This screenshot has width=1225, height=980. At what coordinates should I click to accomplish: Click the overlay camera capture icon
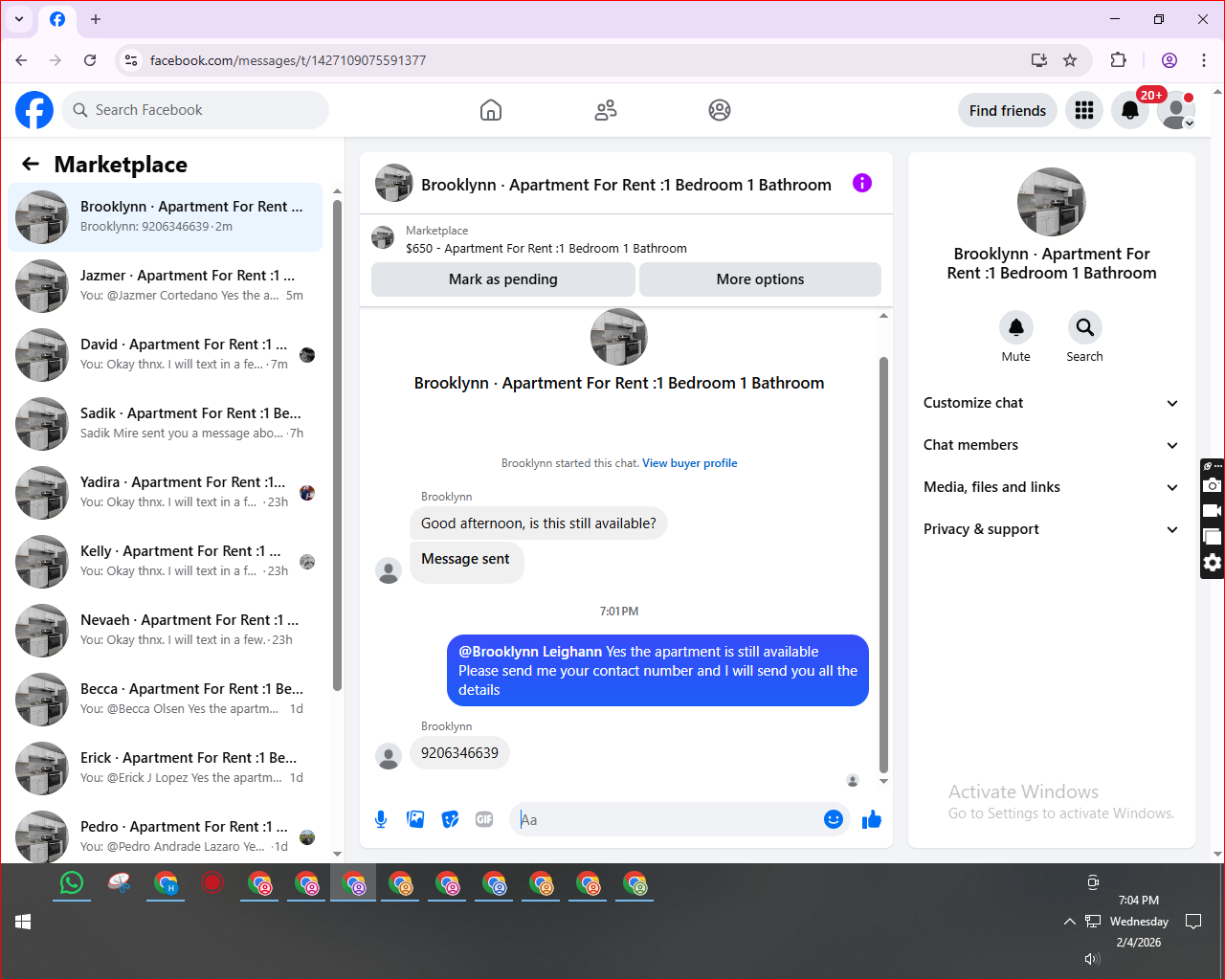(x=1213, y=485)
